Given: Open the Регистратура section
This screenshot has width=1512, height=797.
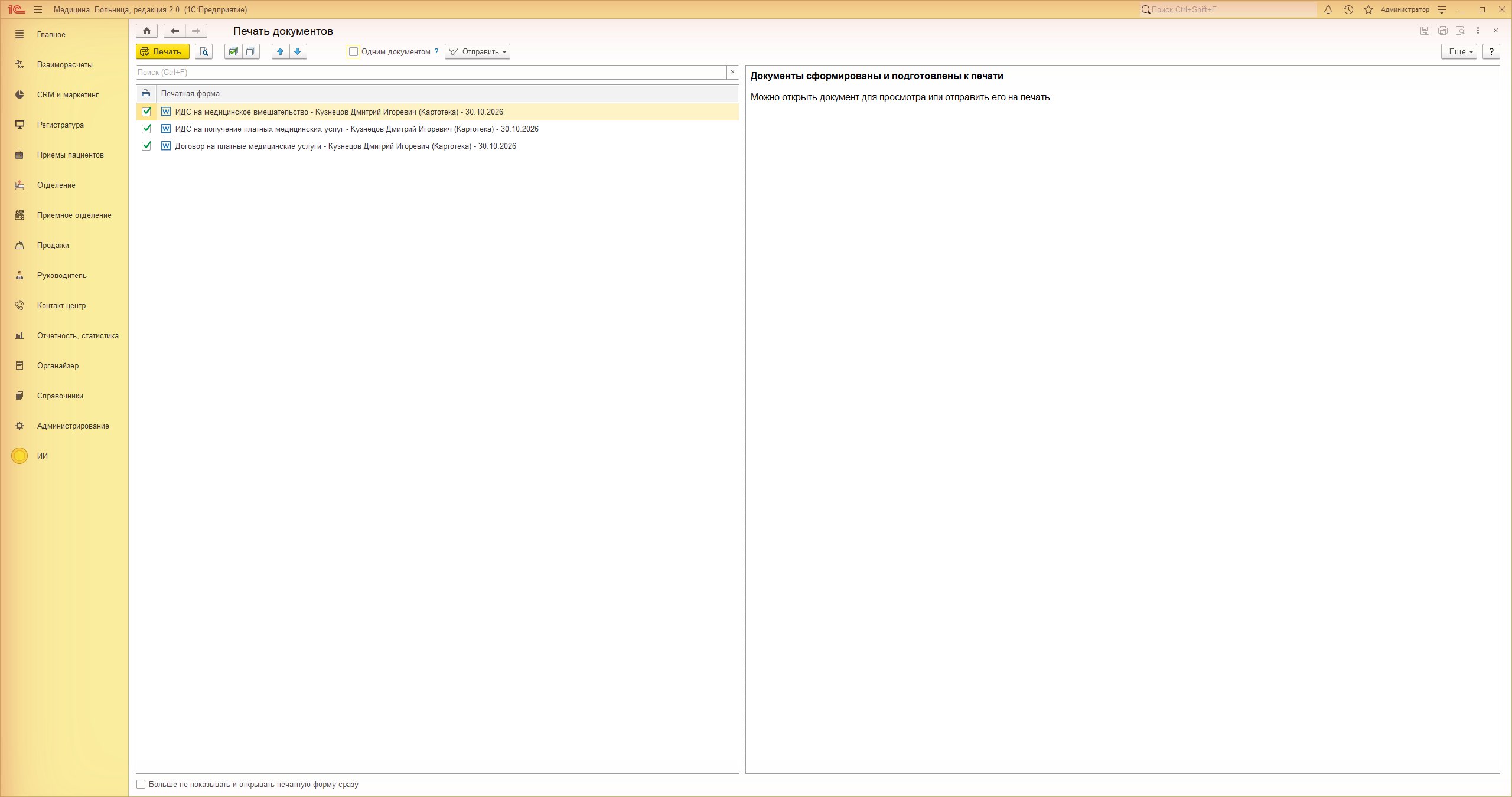Looking at the screenshot, I should point(60,125).
